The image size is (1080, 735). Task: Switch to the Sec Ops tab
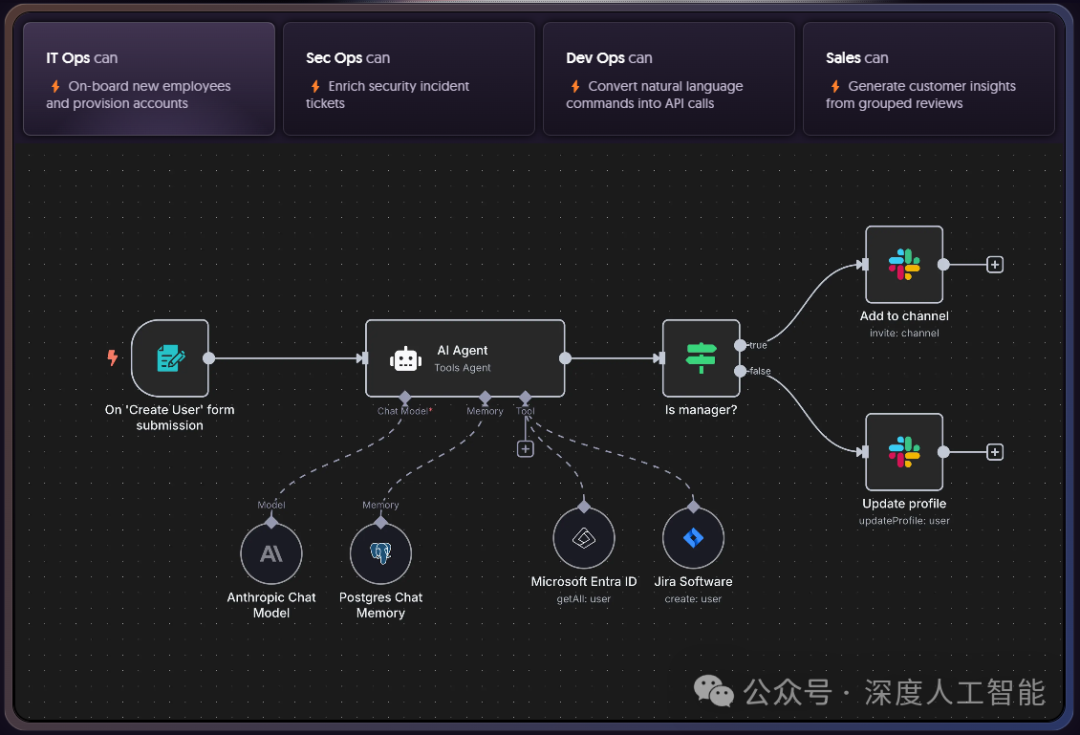[408, 79]
